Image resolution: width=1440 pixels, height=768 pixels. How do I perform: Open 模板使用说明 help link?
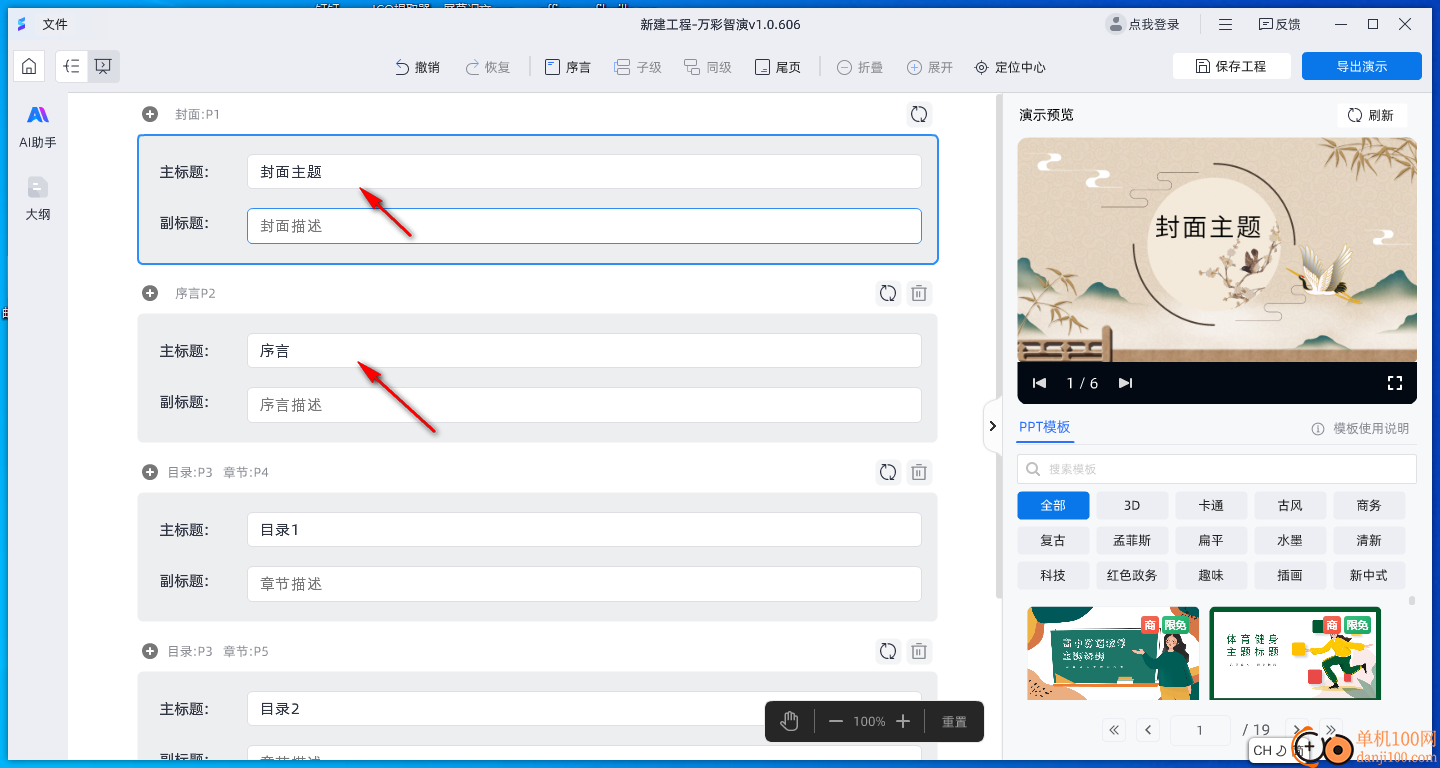point(1361,428)
